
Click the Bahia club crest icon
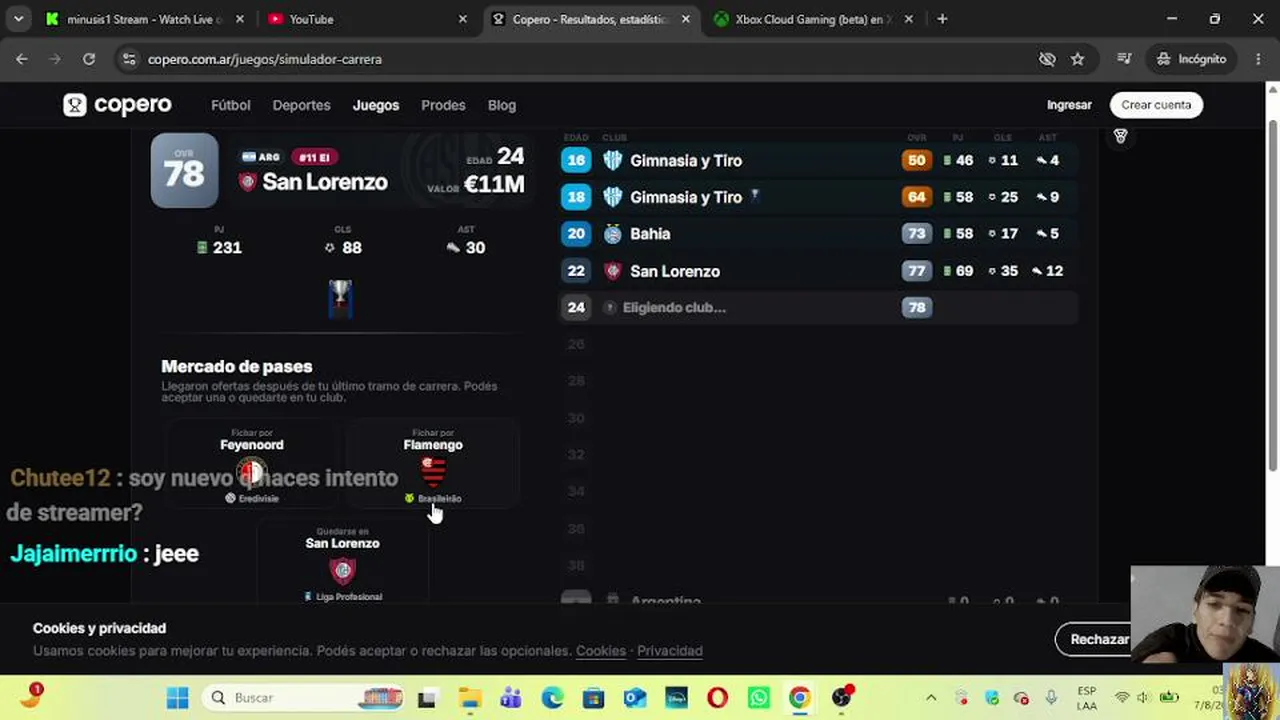coord(613,234)
